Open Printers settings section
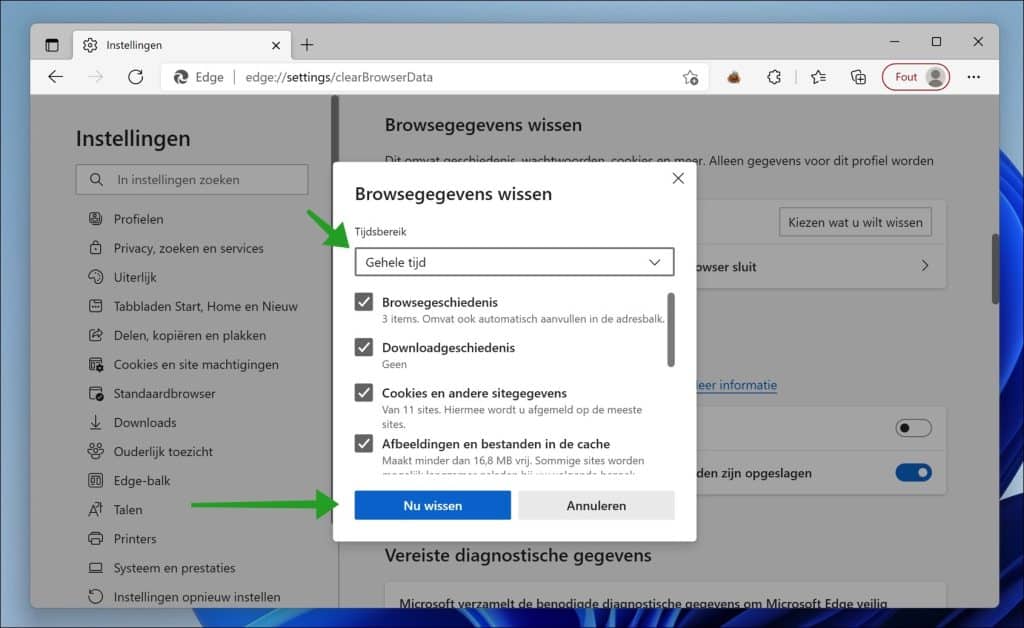The image size is (1024, 628). pos(135,539)
